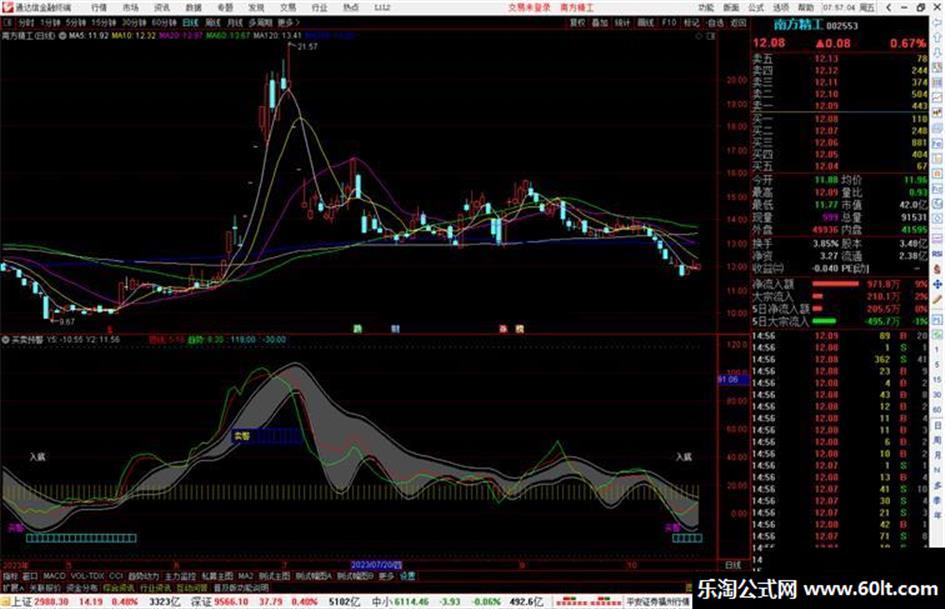Switch to 15分钟 period tab

click(x=104, y=22)
